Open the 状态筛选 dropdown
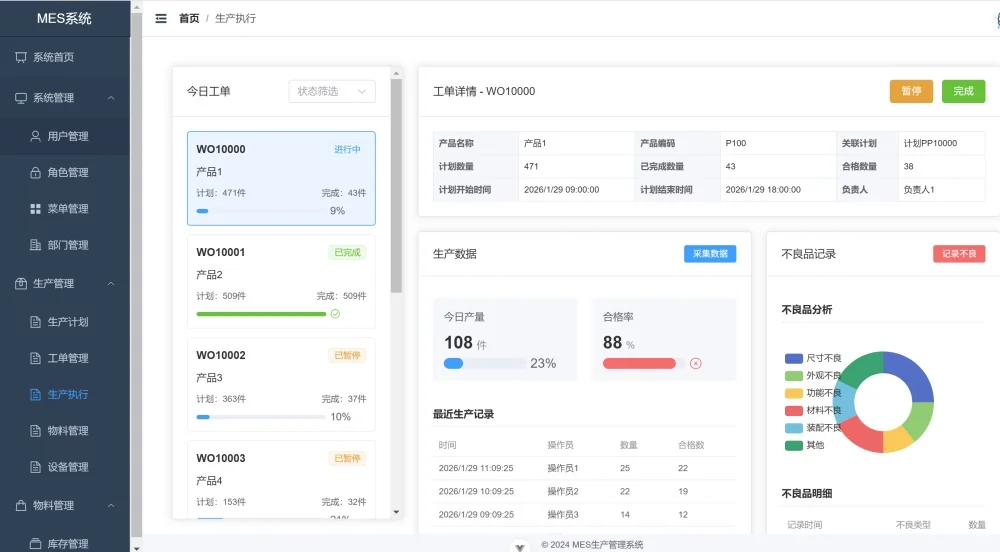The height and width of the screenshot is (552, 1000). [x=331, y=91]
